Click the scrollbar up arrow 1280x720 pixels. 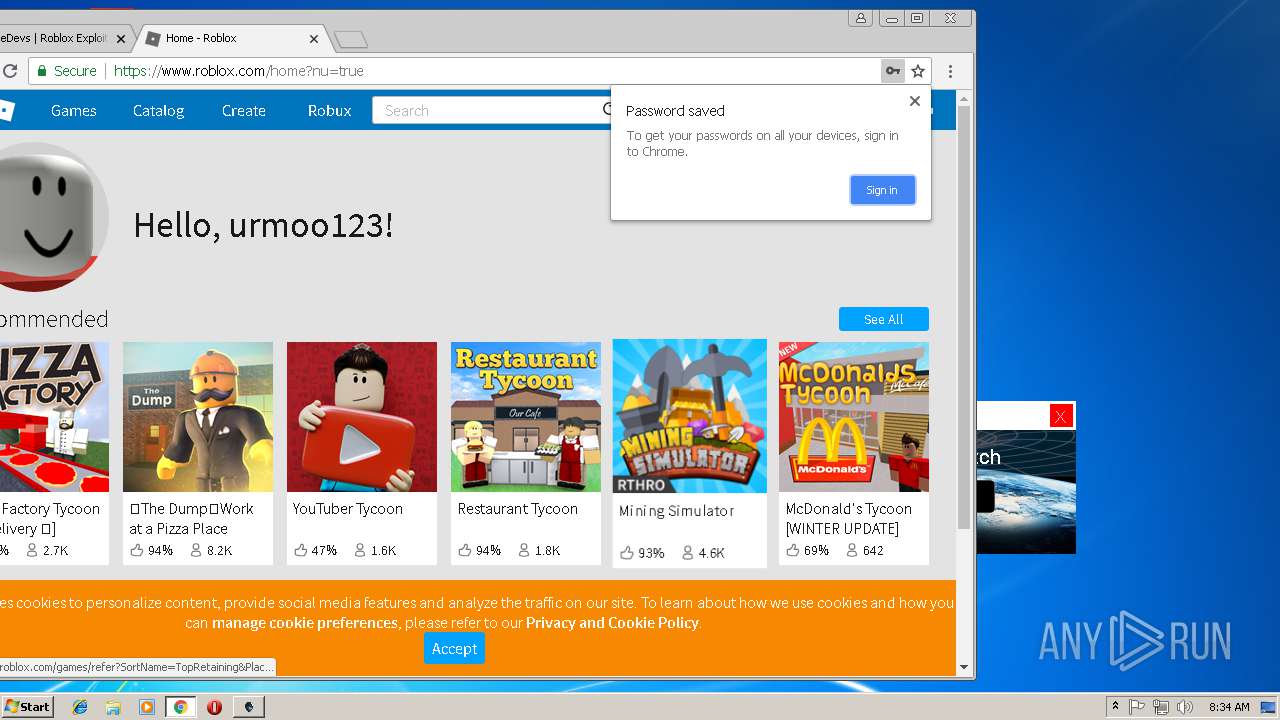(964, 98)
